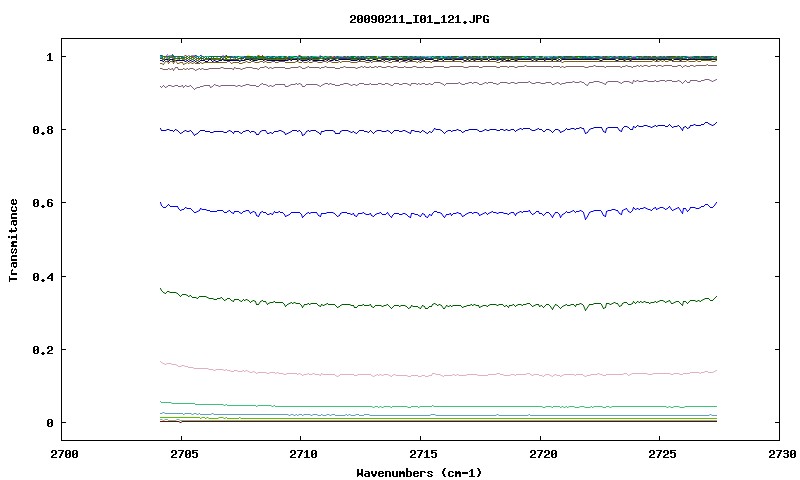Click the y-axis tick label 0.2
800x480 pixels.
click(43, 350)
